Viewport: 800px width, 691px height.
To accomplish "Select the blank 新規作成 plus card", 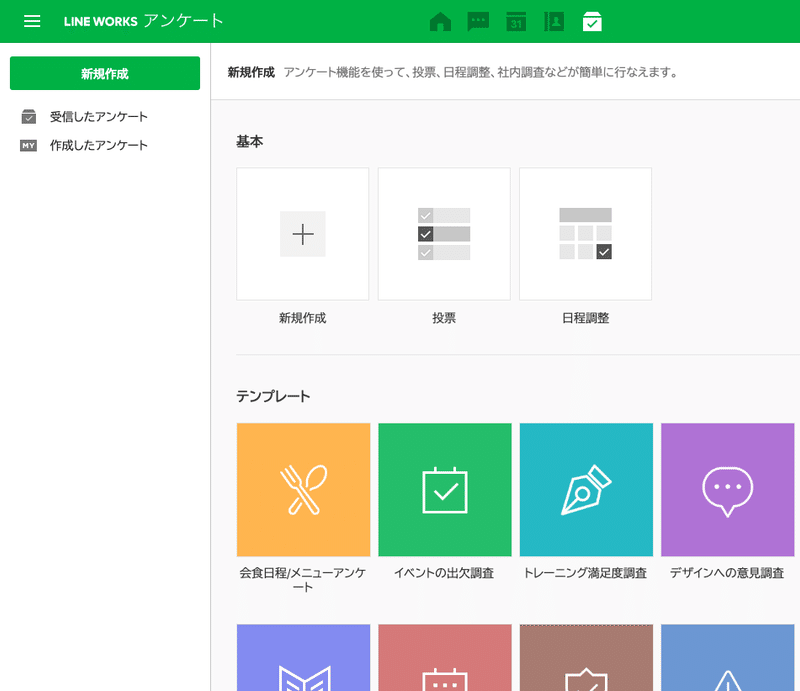I will (303, 234).
